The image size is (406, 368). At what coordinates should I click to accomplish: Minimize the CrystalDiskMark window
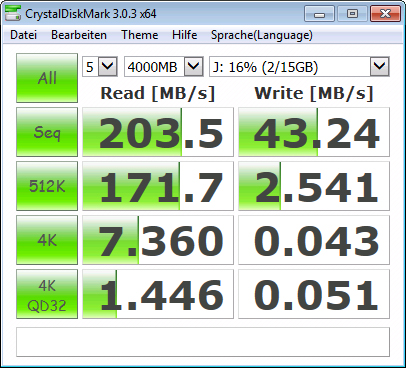319,14
